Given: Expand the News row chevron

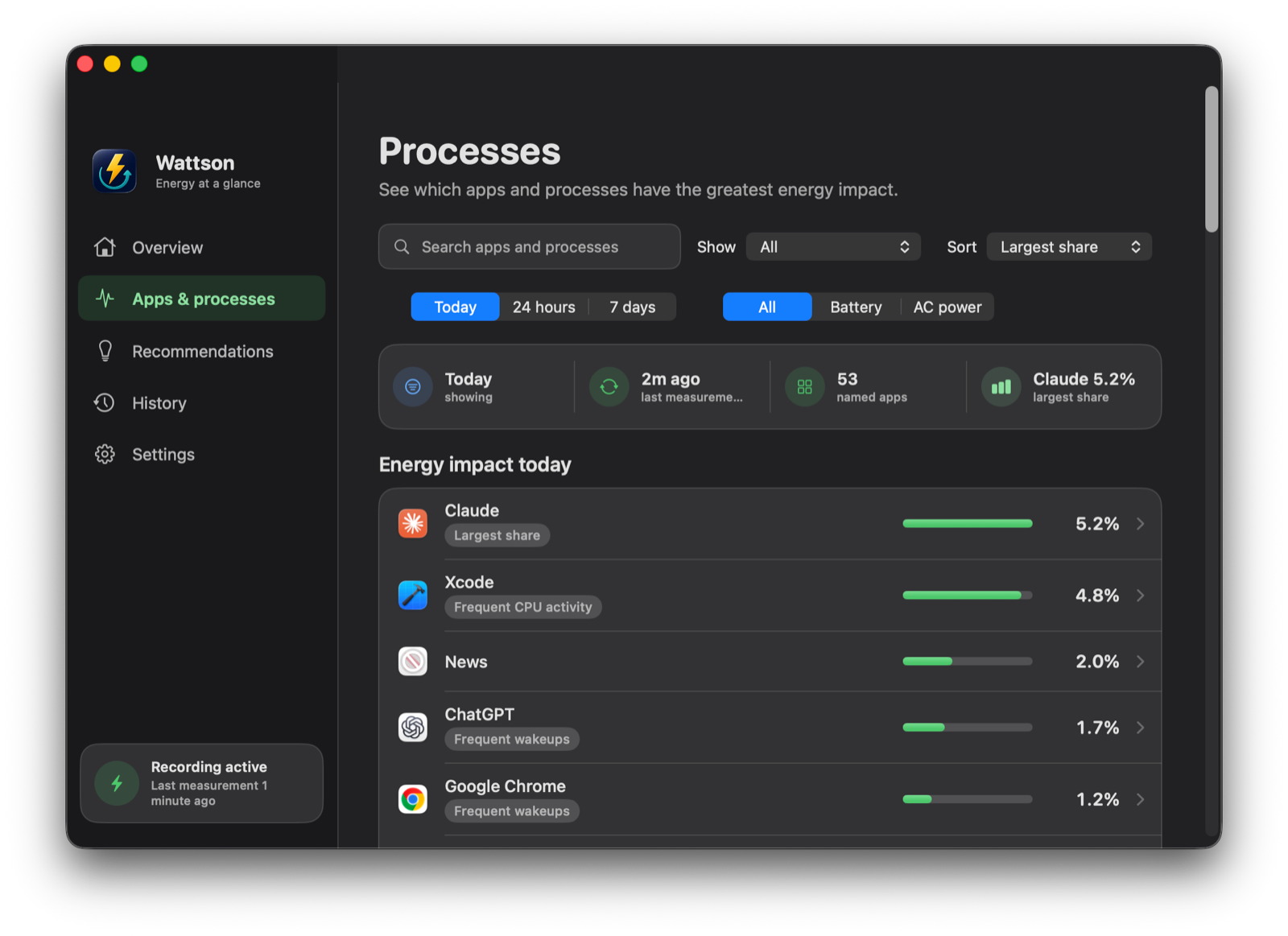Looking at the screenshot, I should point(1141,662).
